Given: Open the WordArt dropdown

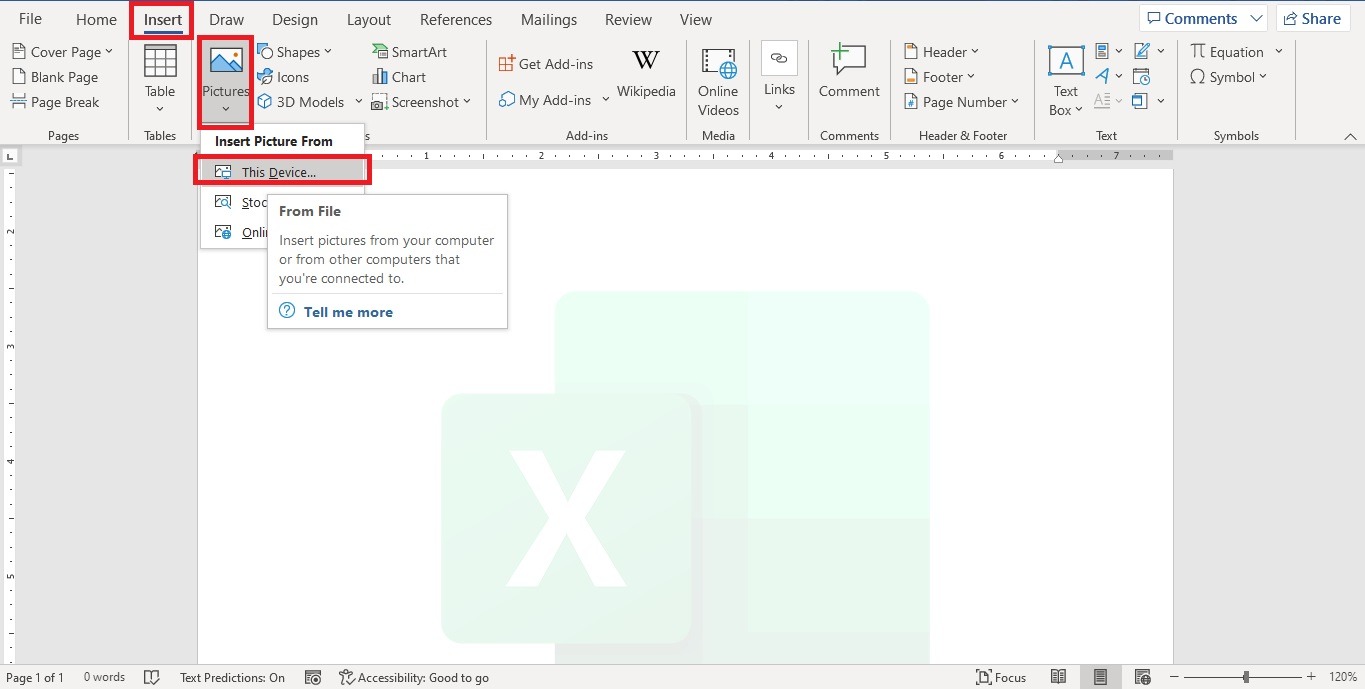Looking at the screenshot, I should pyautogui.click(x=1109, y=77).
